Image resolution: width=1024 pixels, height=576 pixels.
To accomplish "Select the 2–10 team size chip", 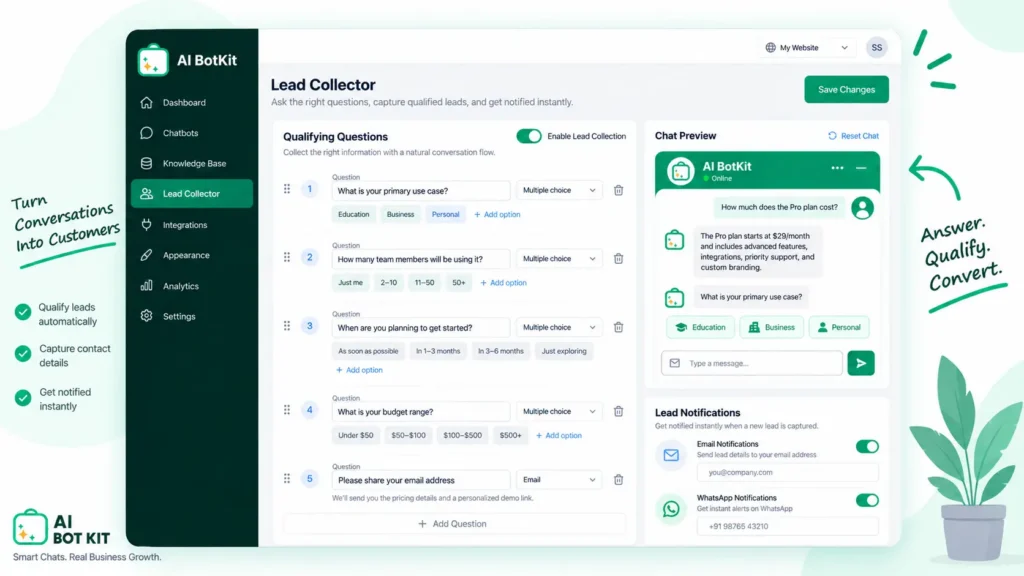I will (x=389, y=283).
